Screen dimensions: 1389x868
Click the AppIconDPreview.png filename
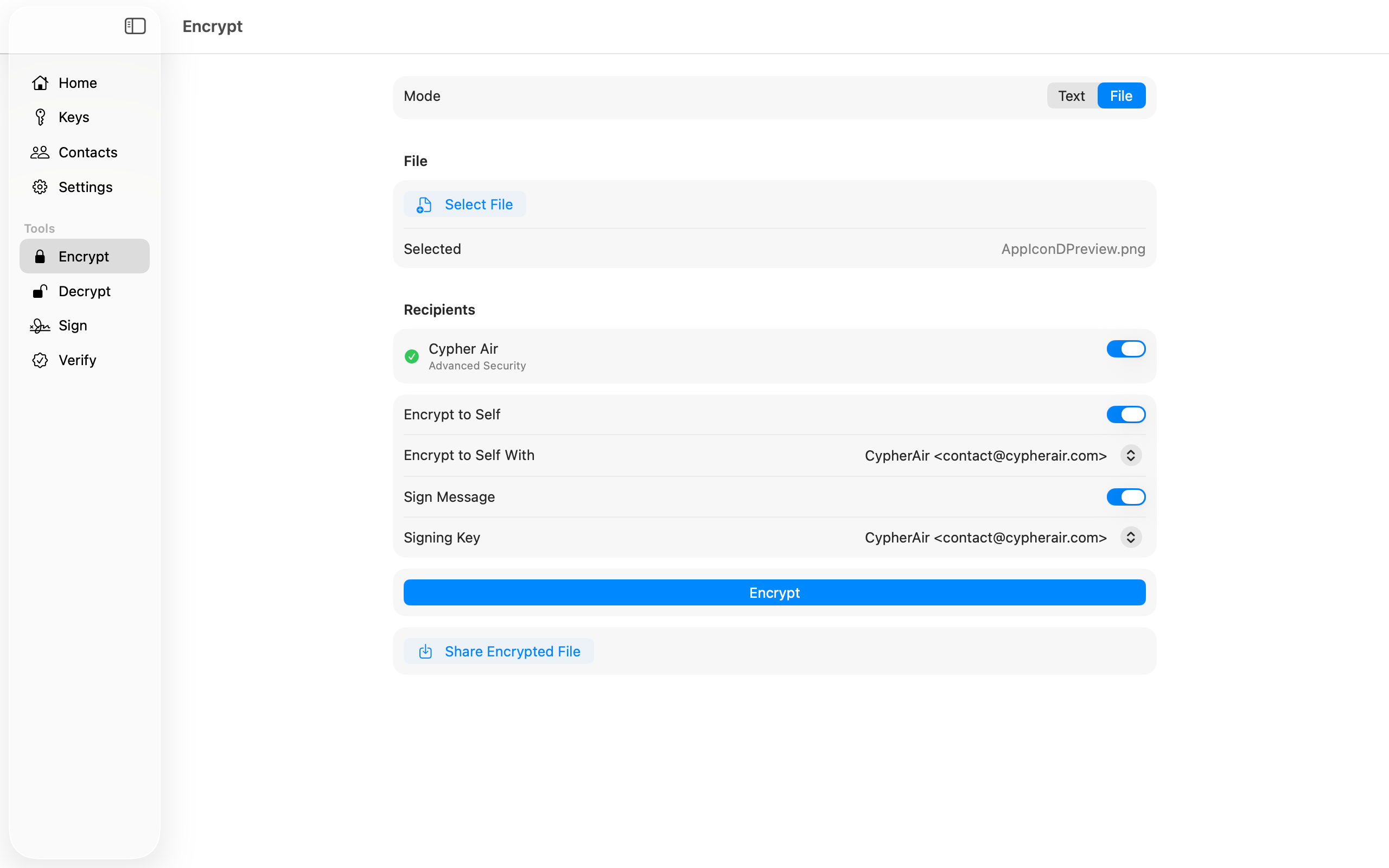[1073, 248]
